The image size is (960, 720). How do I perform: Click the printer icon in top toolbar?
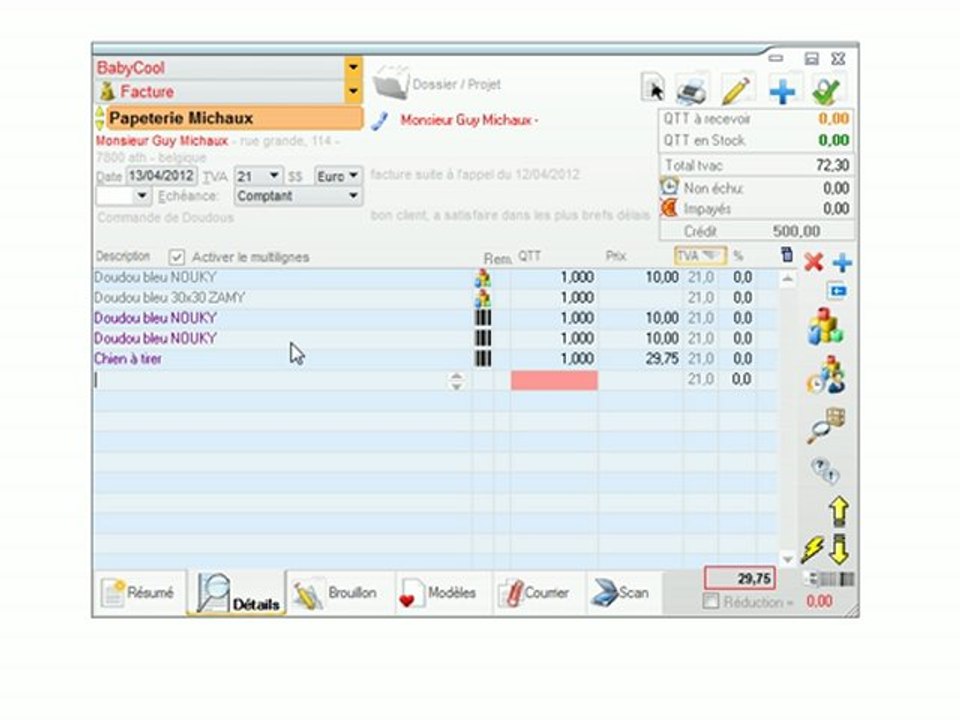[x=693, y=90]
